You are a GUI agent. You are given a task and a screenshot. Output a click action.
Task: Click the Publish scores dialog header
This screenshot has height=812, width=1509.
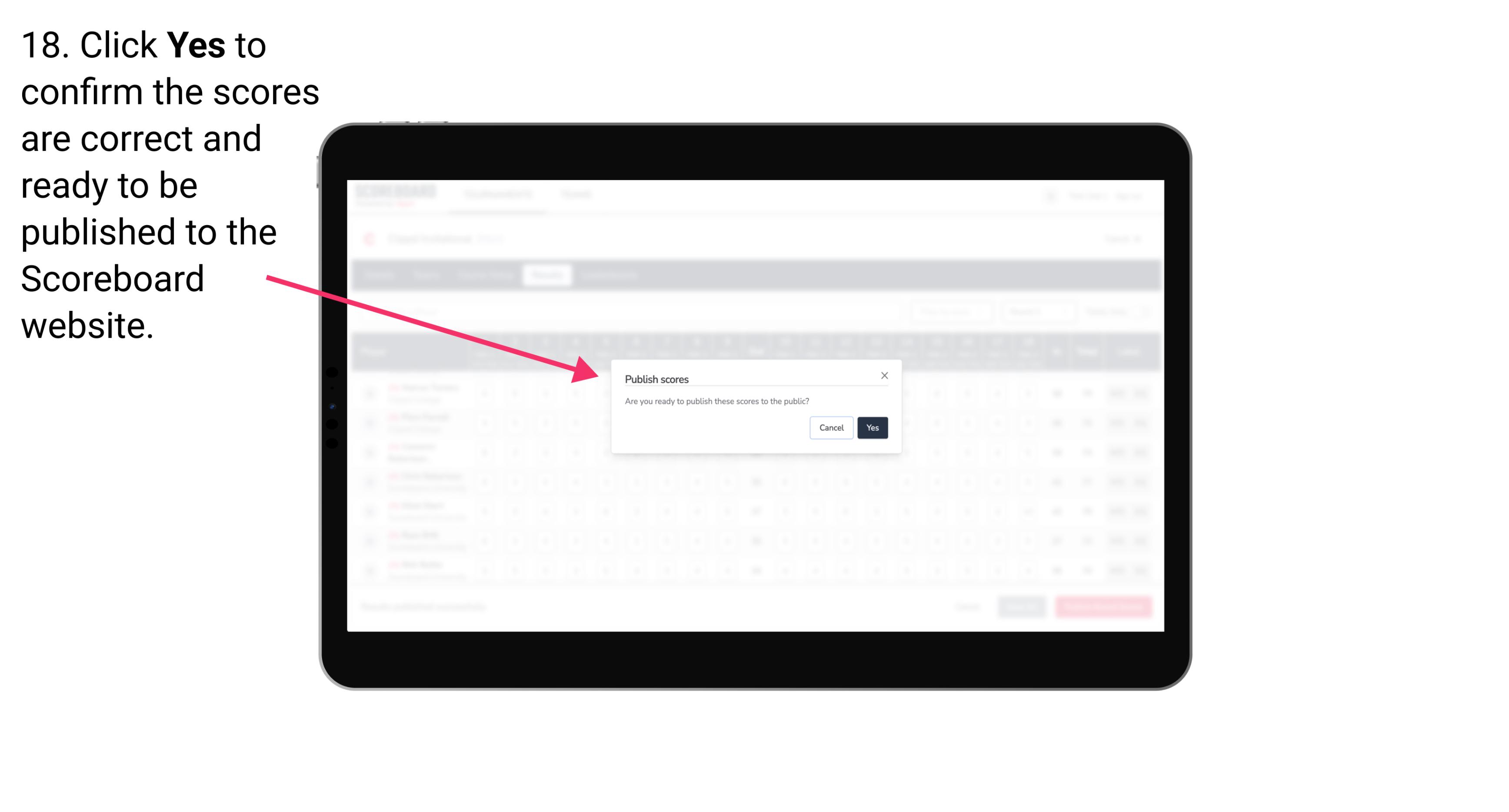point(656,378)
